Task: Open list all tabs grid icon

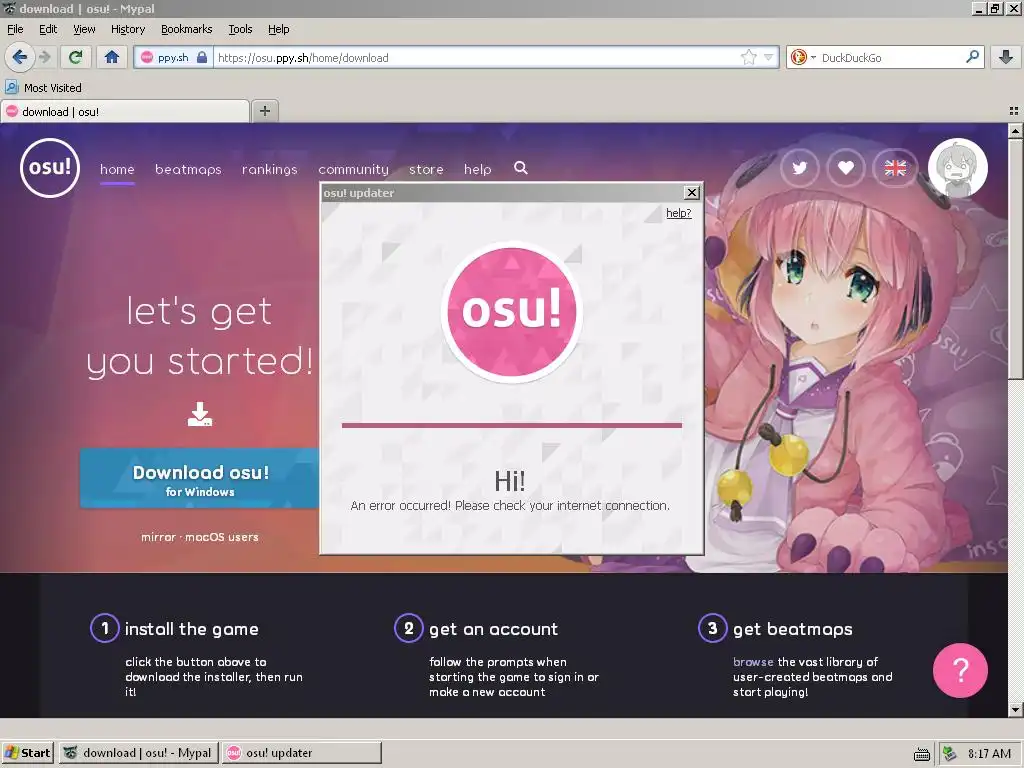Action: [1014, 111]
